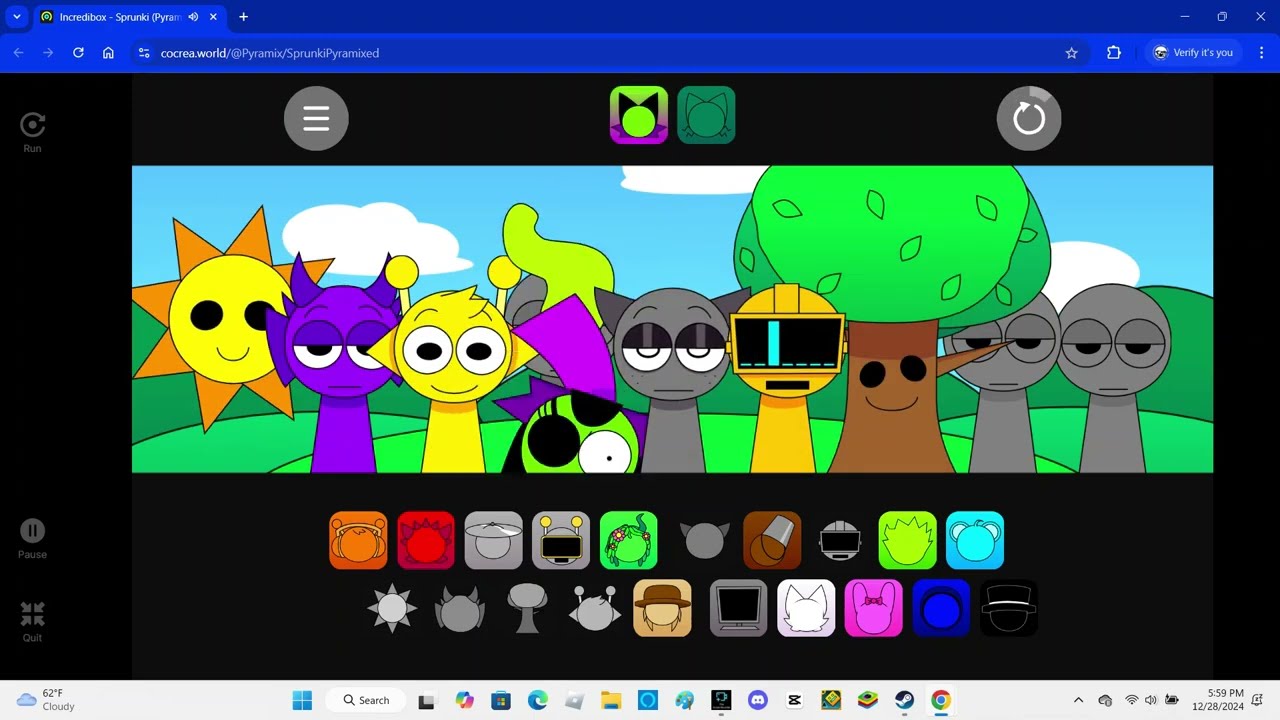1280x720 pixels.
Task: Open the Windows Start menu
Action: click(302, 700)
